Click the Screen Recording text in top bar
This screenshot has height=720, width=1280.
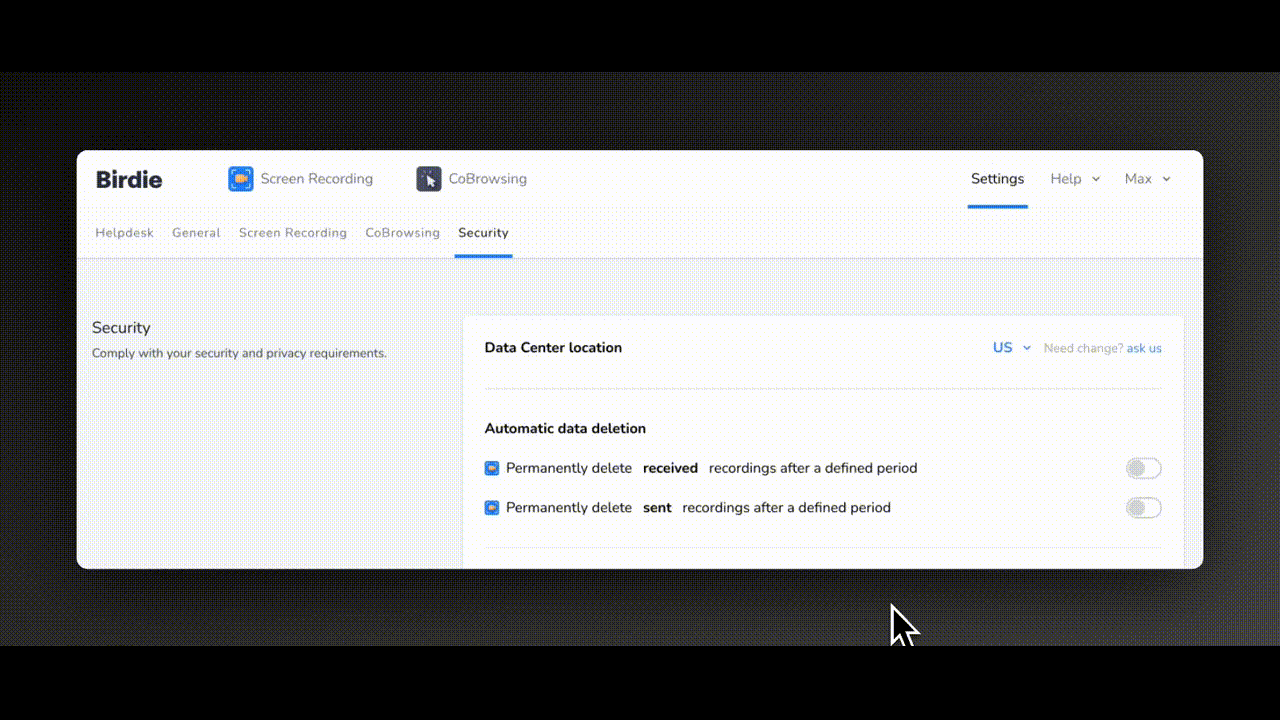(x=316, y=179)
